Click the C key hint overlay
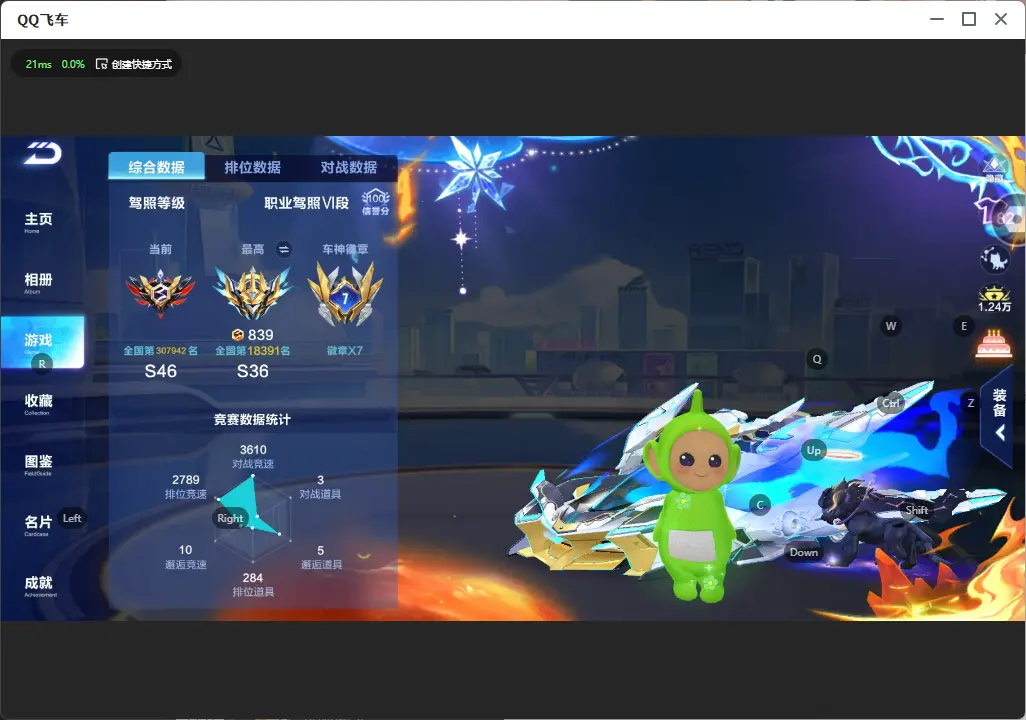 [760, 505]
